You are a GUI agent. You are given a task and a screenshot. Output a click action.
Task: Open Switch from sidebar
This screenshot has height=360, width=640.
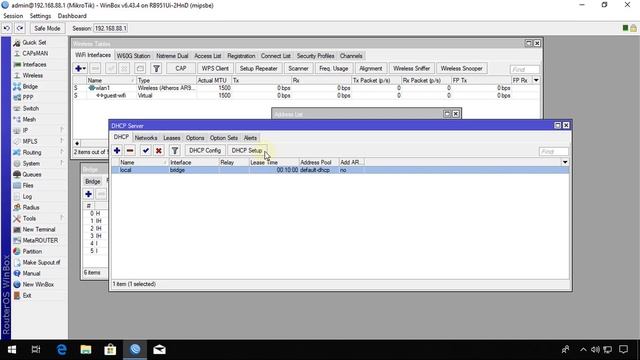pos(31,109)
